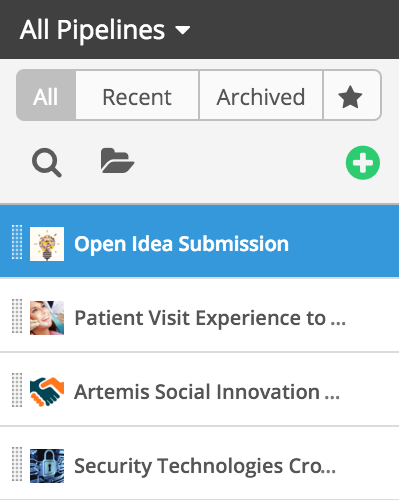Grab the Open Idea Submission drag handle

click(x=17, y=242)
